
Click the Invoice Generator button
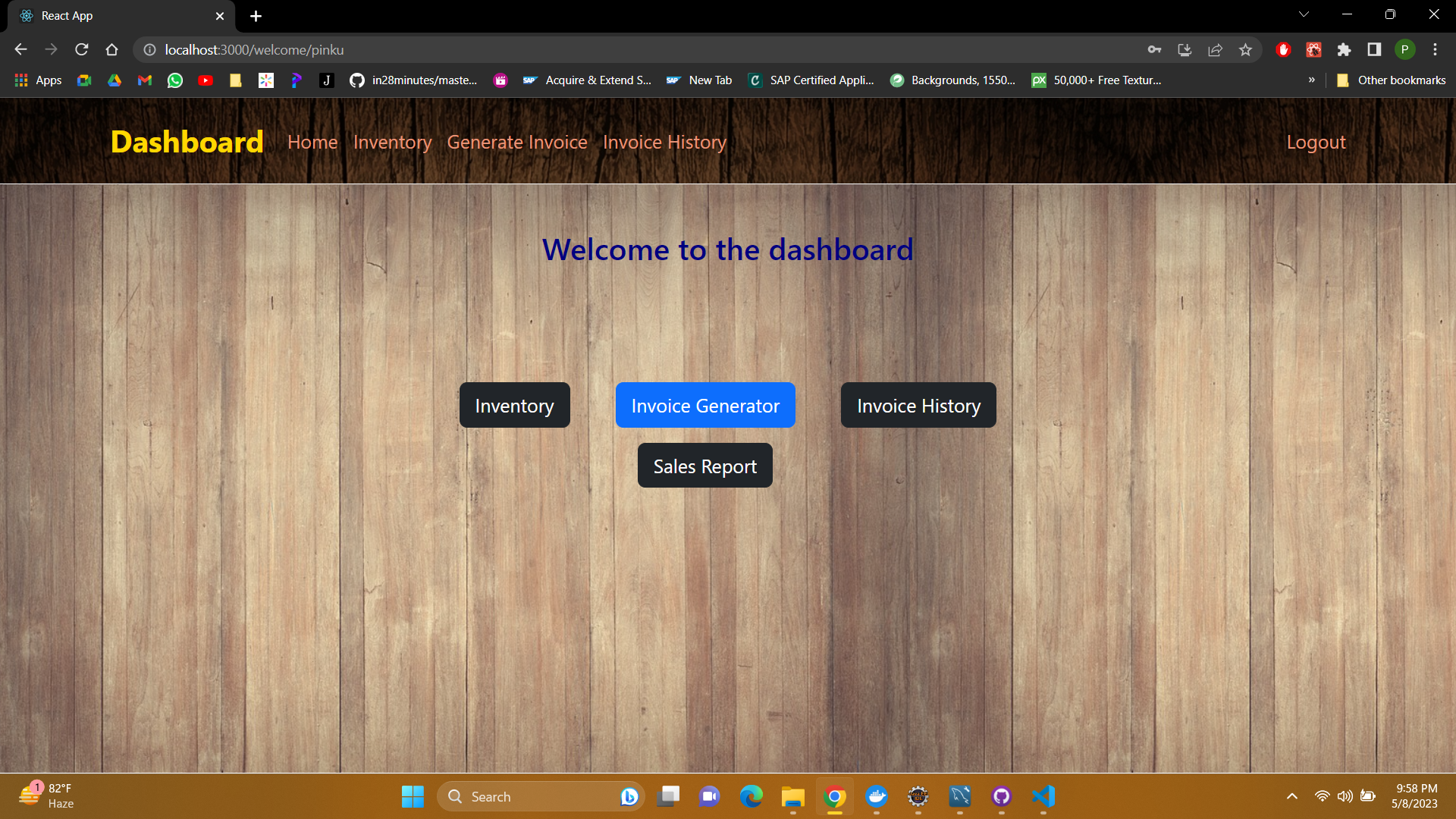(704, 405)
